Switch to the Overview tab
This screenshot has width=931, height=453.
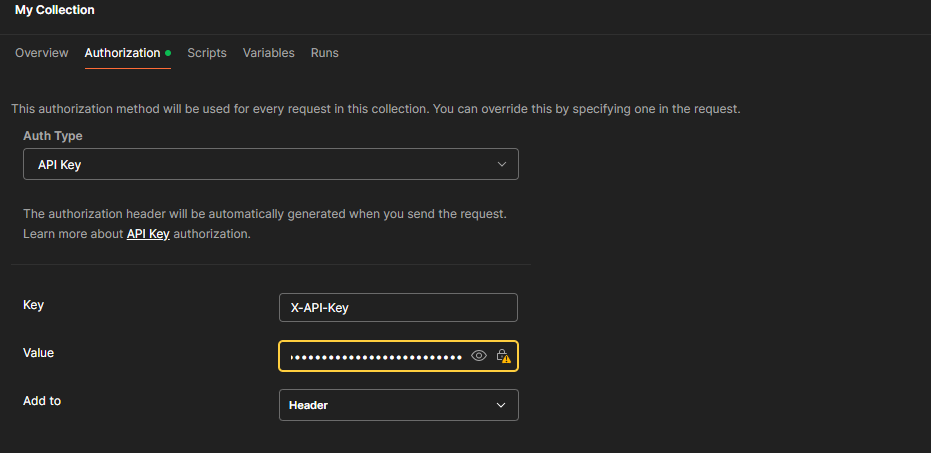(x=42, y=53)
